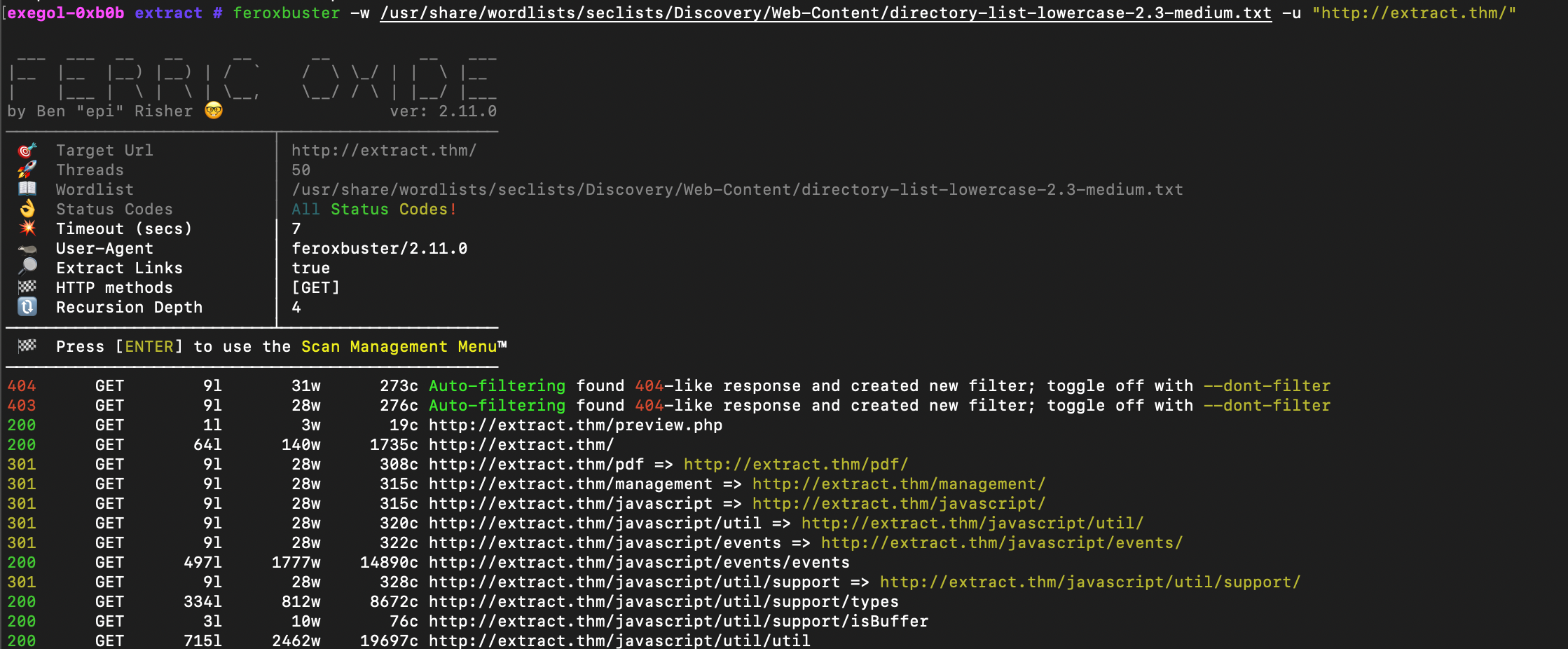
Task: Click the magnifying glass beside Extract Links
Action: (27, 267)
